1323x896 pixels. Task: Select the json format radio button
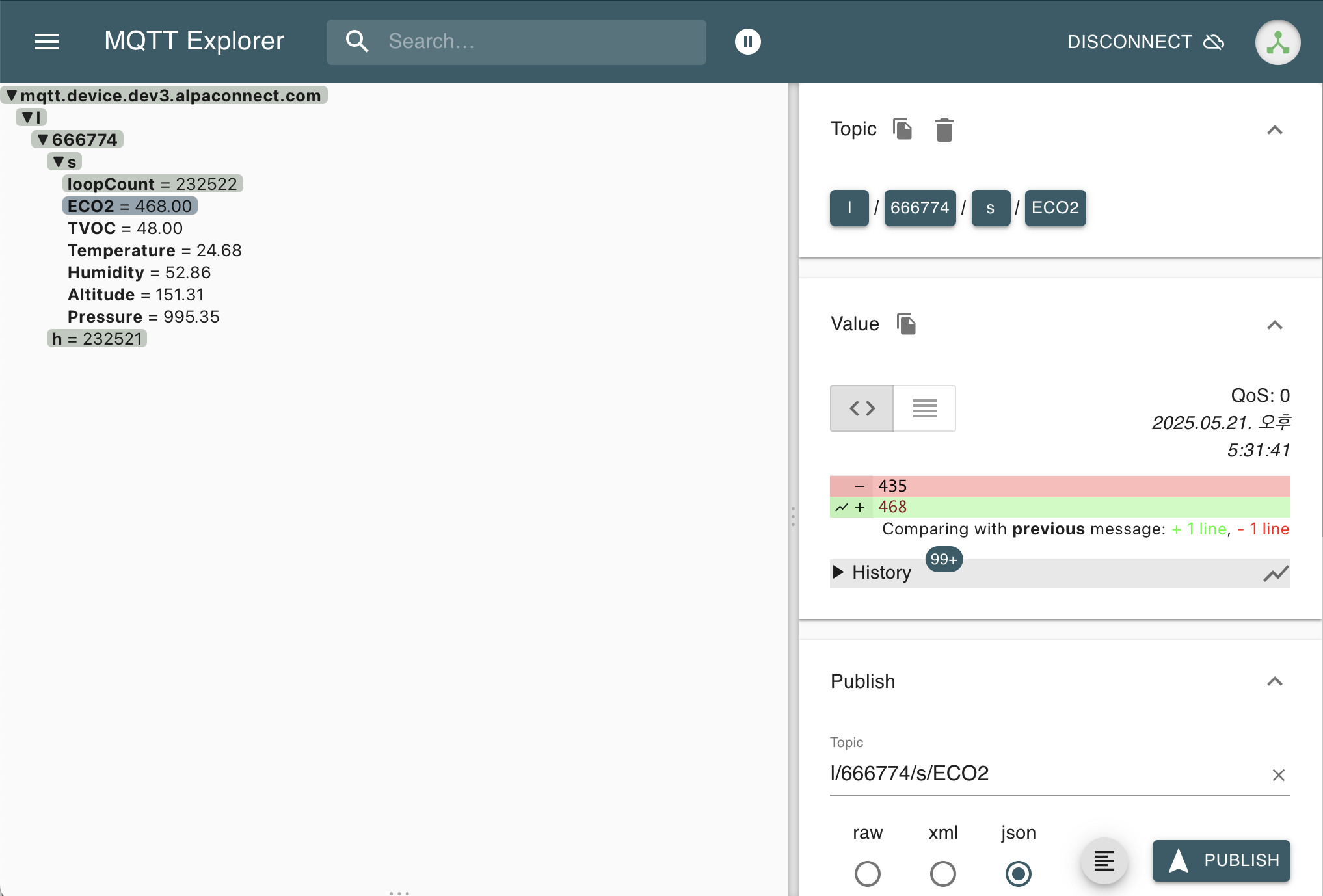[x=1018, y=873]
